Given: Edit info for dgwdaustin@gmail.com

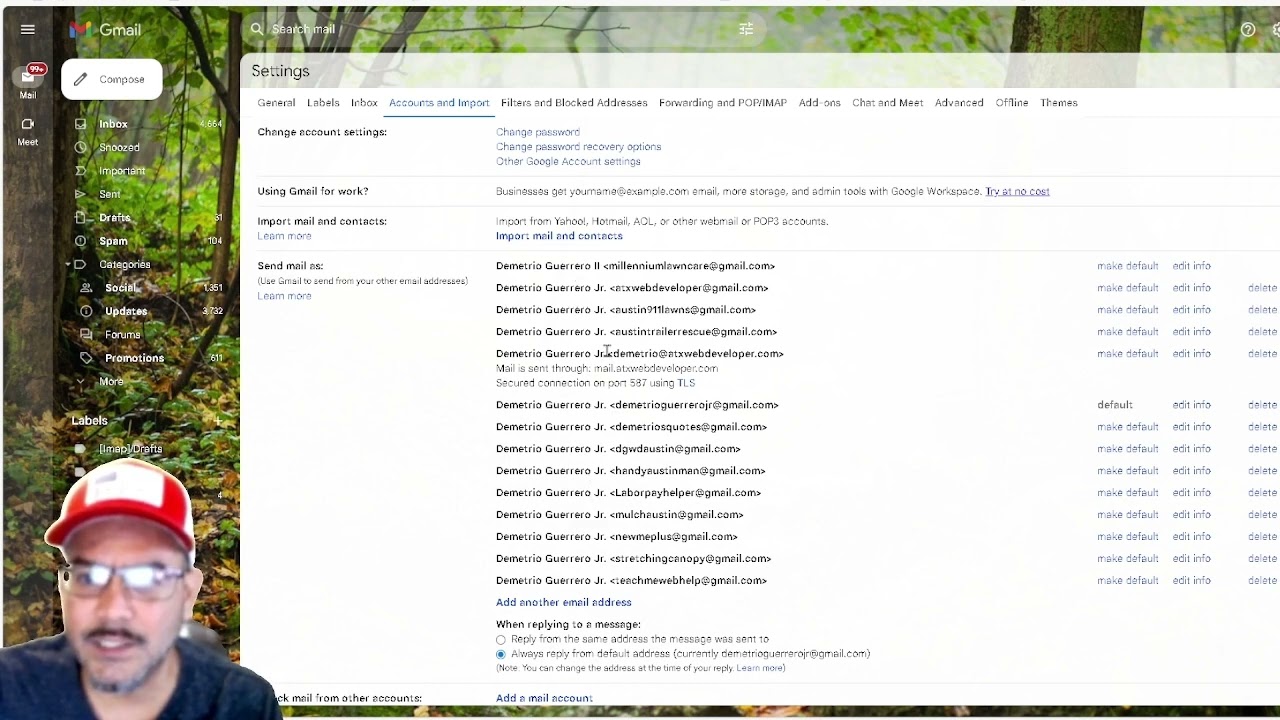Looking at the screenshot, I should [1191, 449].
